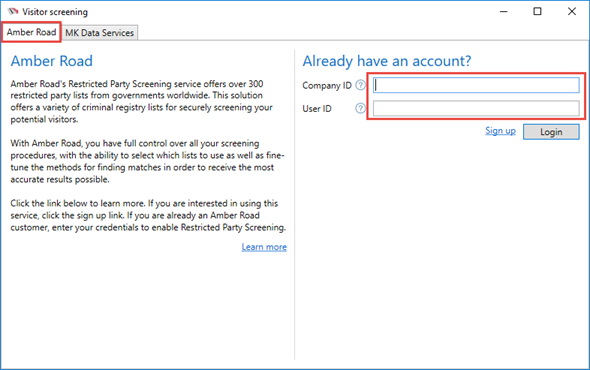
Task: Click the 'Already have an account?' heading
Action: 387,61
